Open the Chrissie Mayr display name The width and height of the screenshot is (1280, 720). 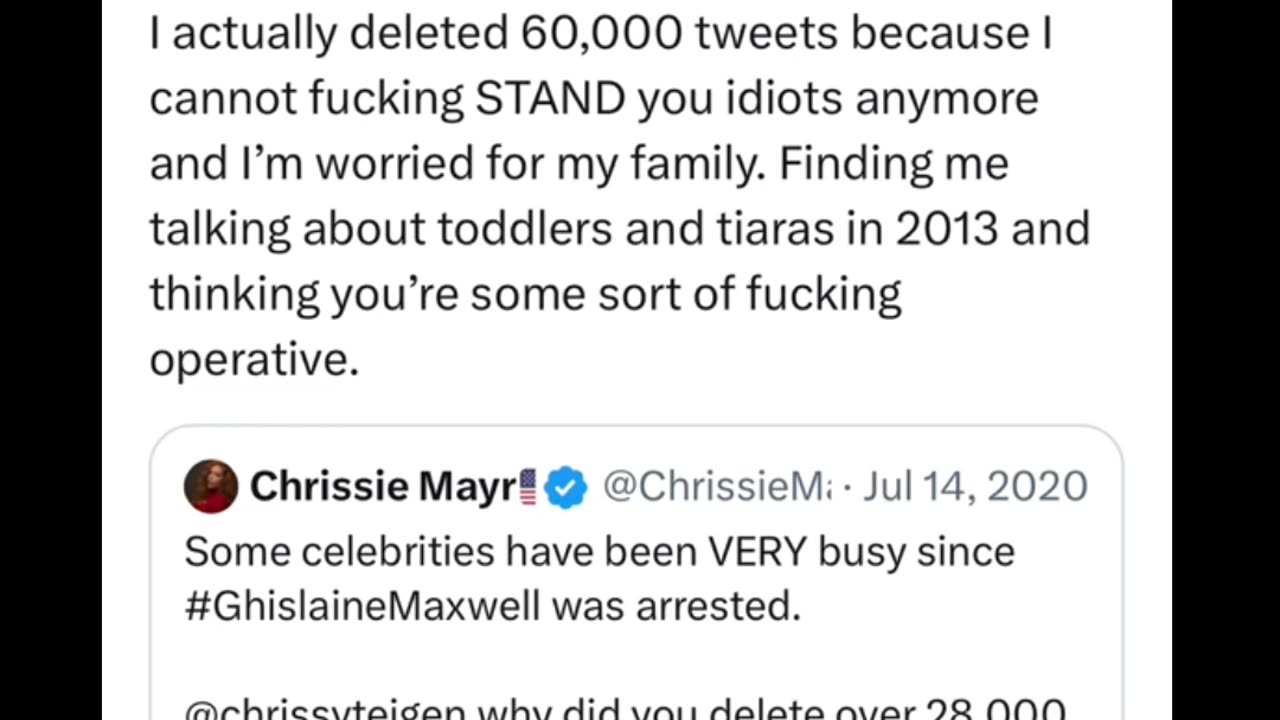point(382,487)
